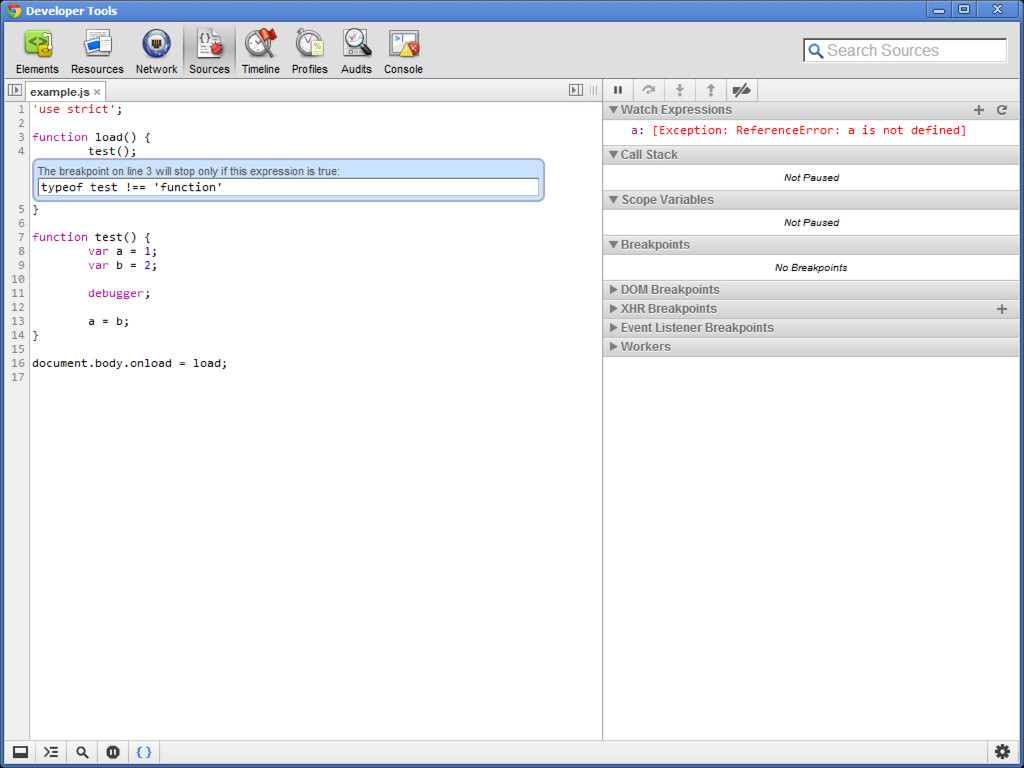This screenshot has width=1024, height=768.
Task: Set a breakpoint on line 11
Action: coord(18,293)
